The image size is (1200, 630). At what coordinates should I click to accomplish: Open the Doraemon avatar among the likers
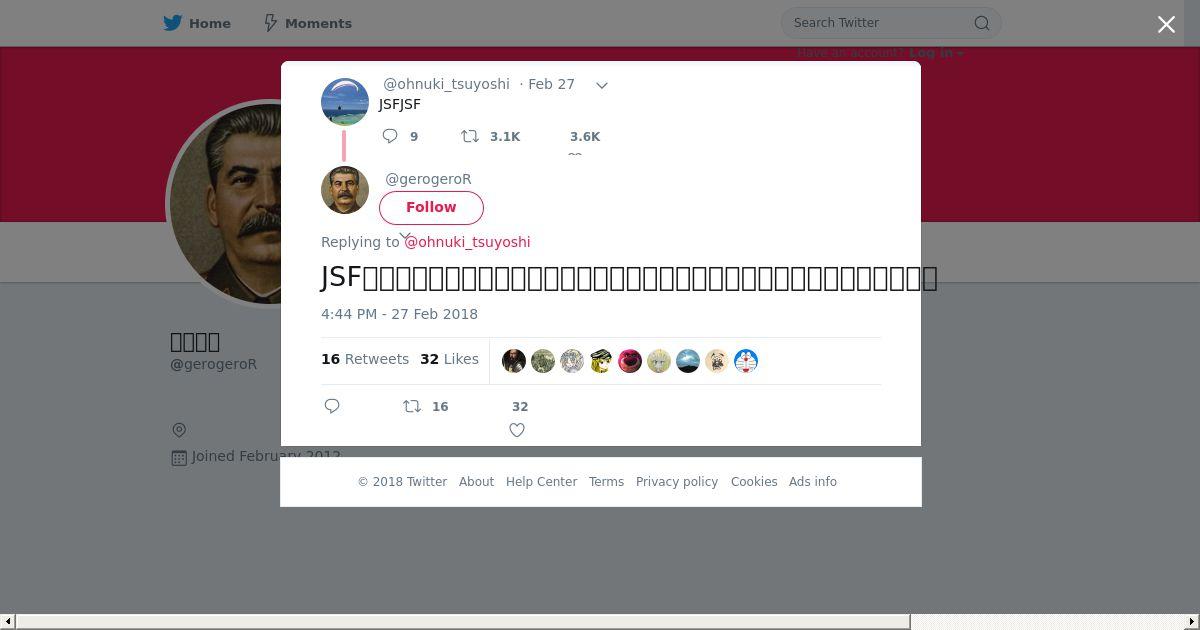pos(746,361)
